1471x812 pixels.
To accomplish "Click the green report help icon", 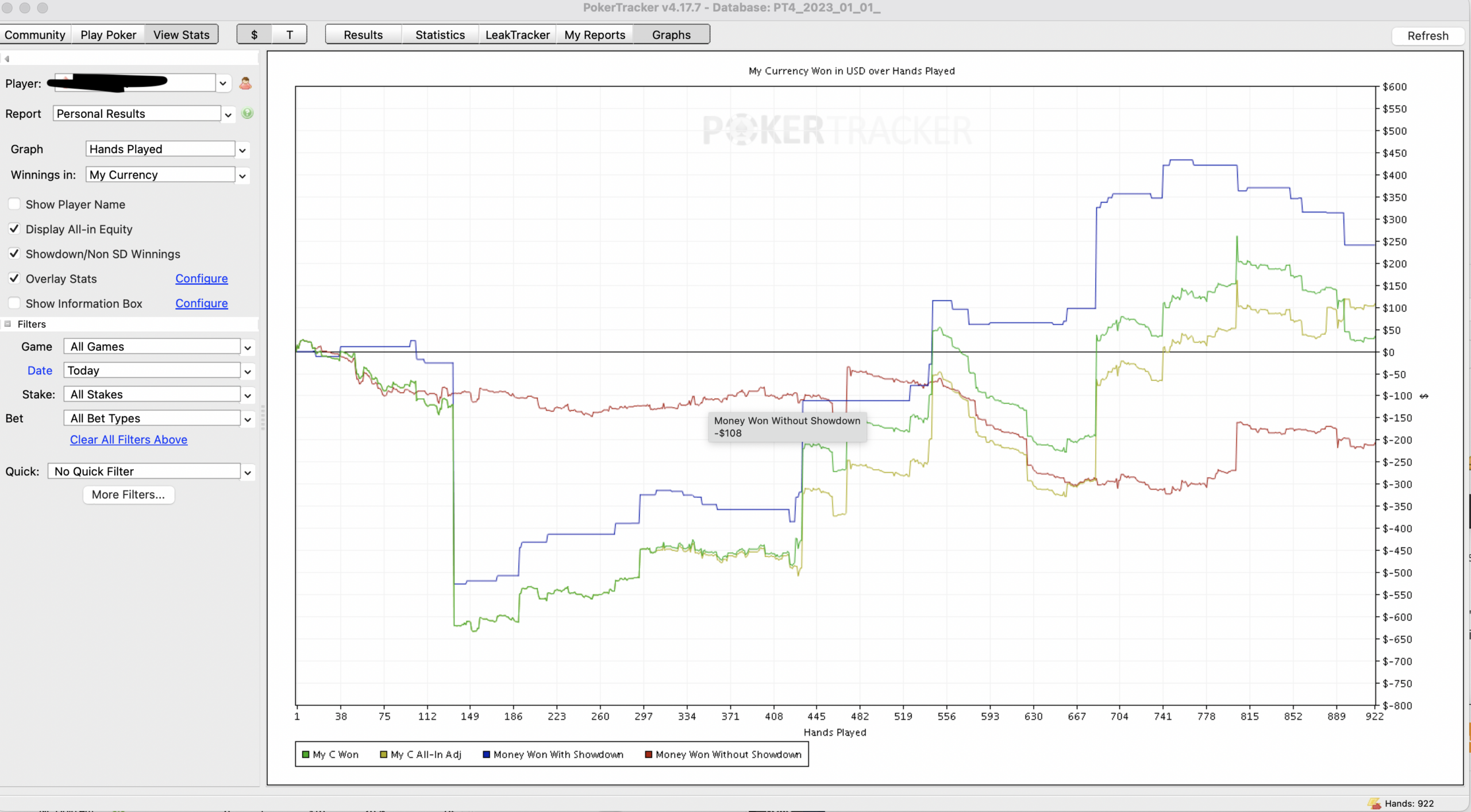I will (x=247, y=113).
